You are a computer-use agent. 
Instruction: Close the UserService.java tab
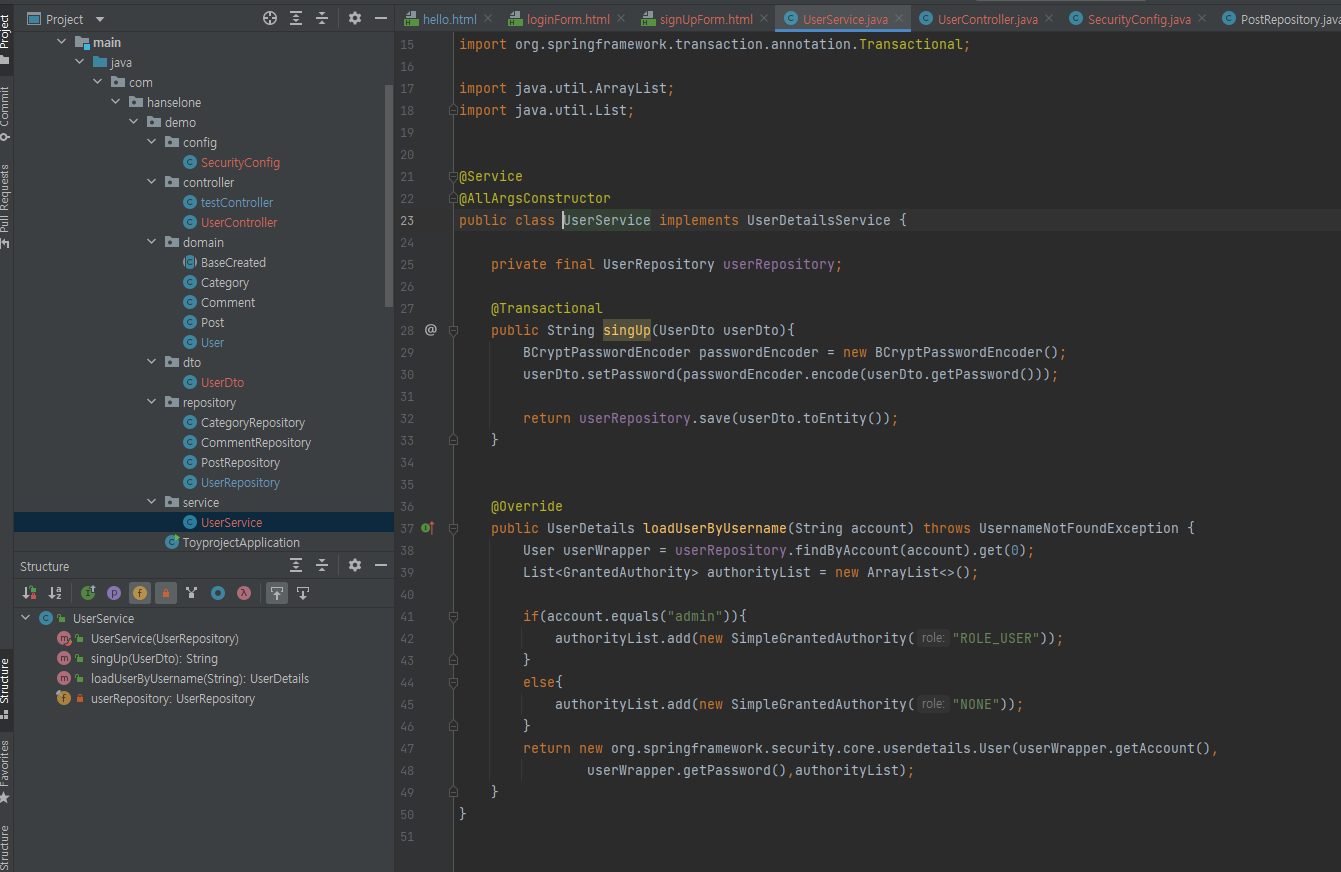click(898, 19)
